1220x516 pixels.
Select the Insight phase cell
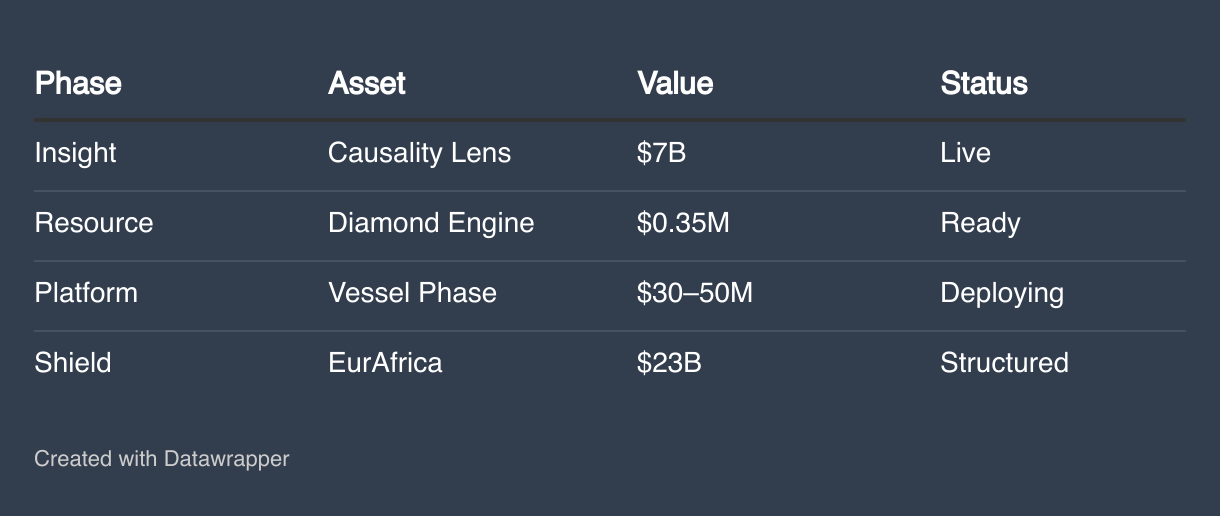coord(76,153)
